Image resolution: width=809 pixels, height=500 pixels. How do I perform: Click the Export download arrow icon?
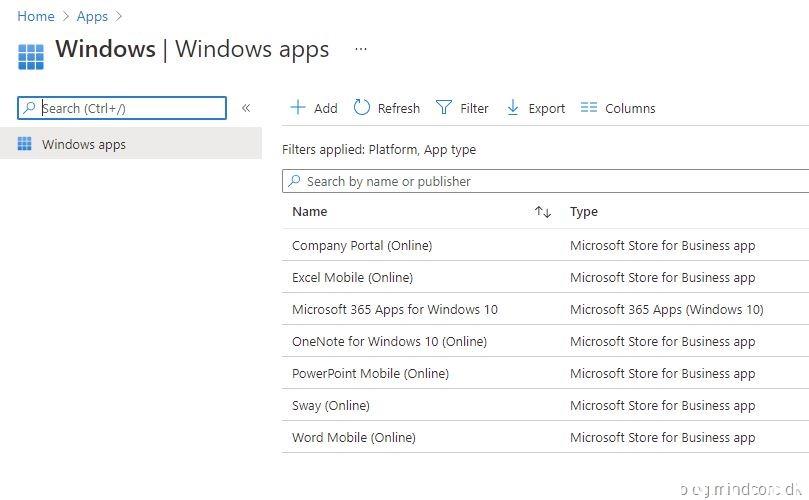click(x=513, y=108)
